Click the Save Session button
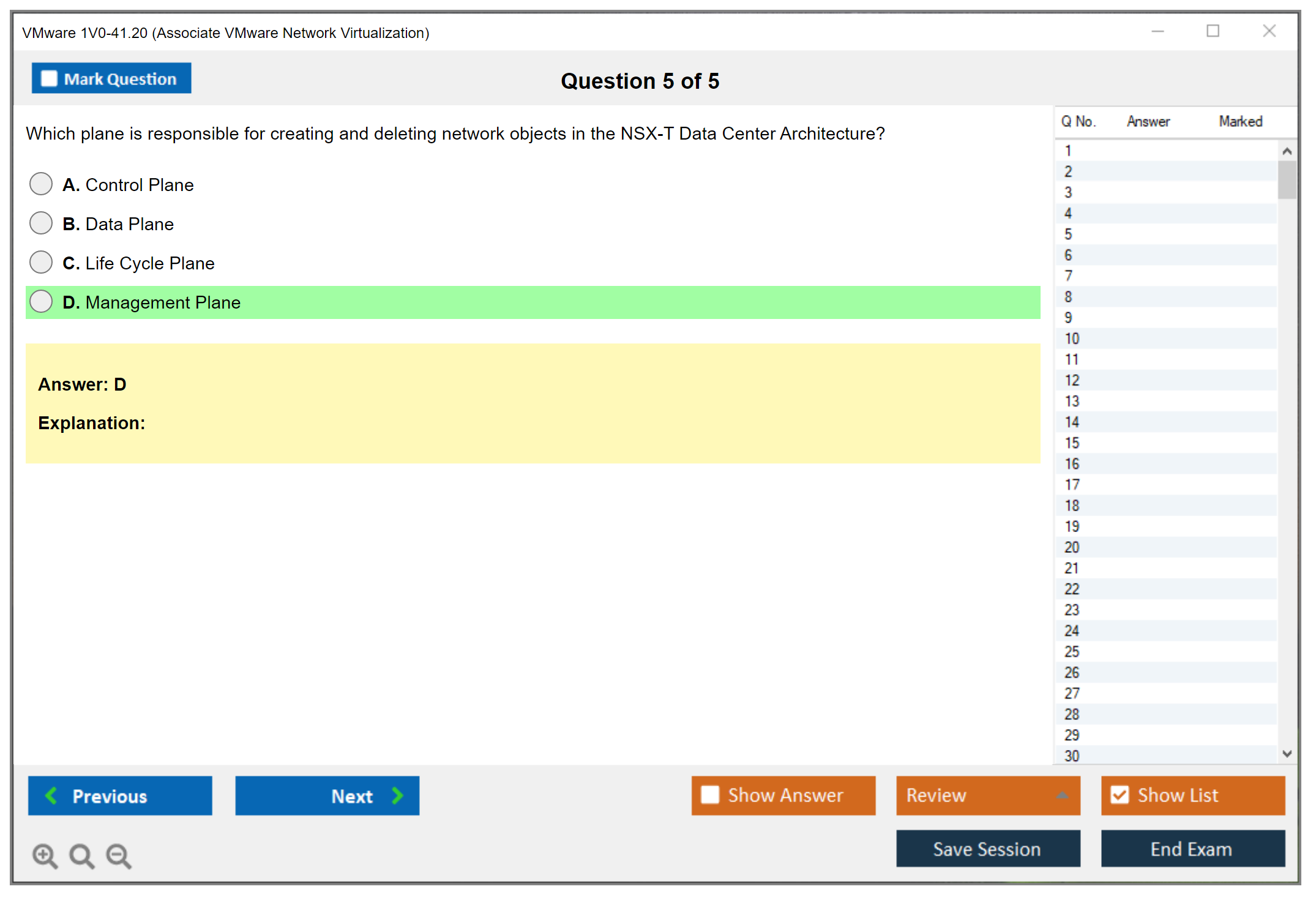Screen dimensions: 1316x900 tap(987, 849)
